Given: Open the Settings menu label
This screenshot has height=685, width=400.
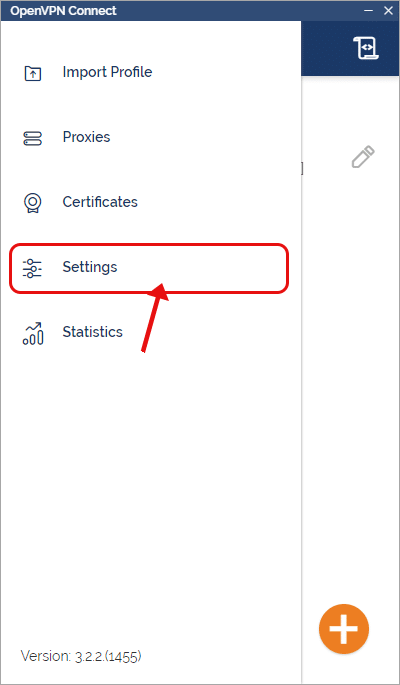Looking at the screenshot, I should click(x=90, y=267).
